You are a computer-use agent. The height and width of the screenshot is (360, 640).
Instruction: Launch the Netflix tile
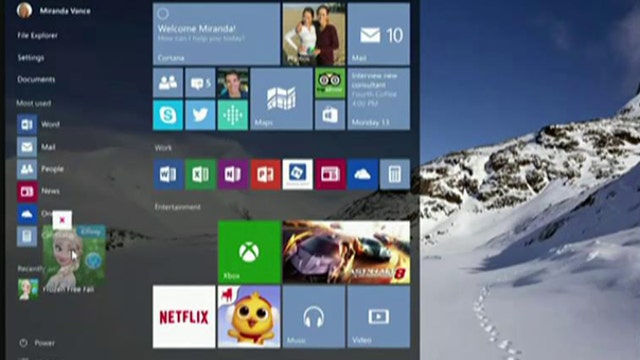click(184, 317)
